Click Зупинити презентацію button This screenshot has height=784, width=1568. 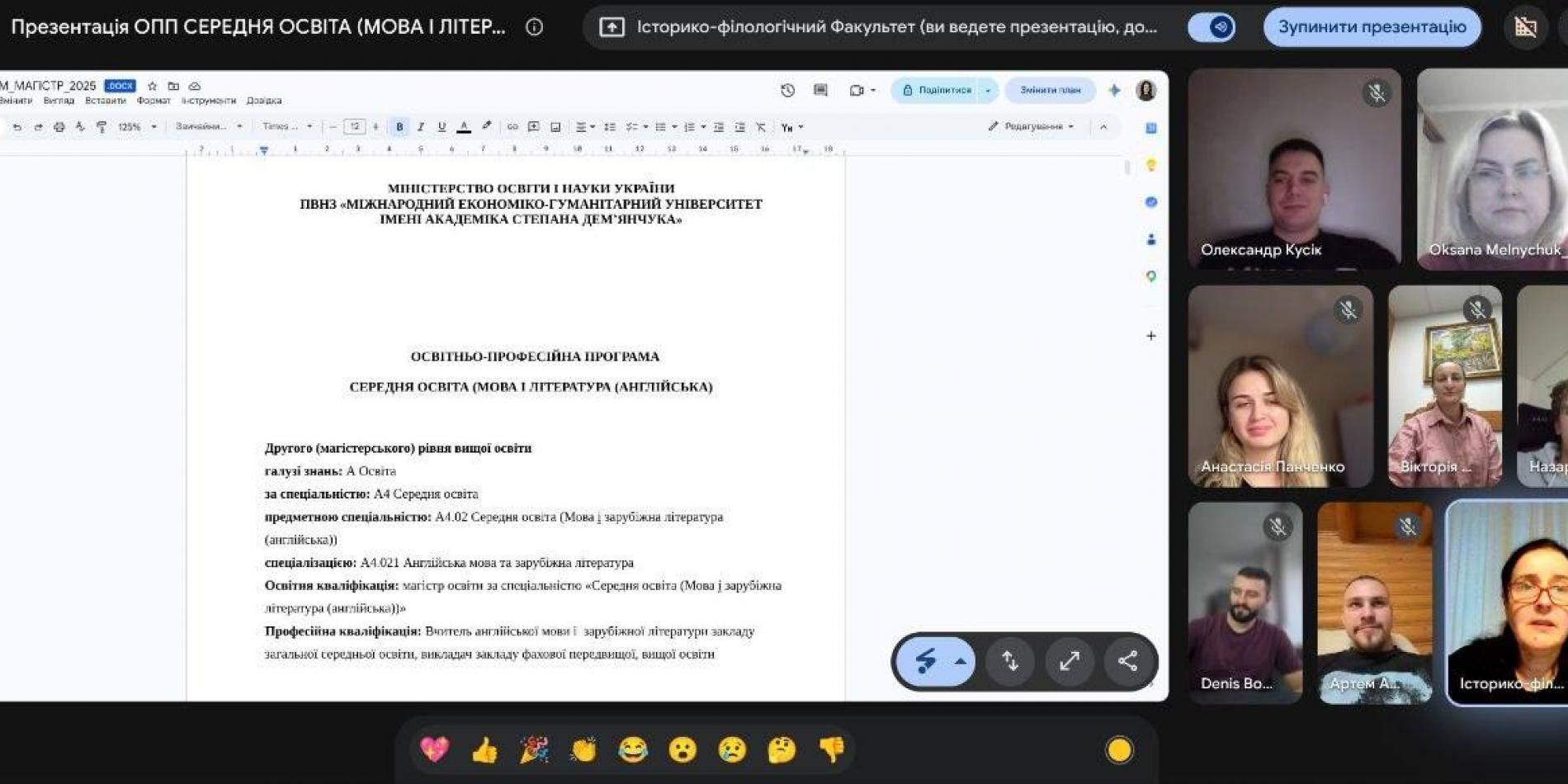1372,27
